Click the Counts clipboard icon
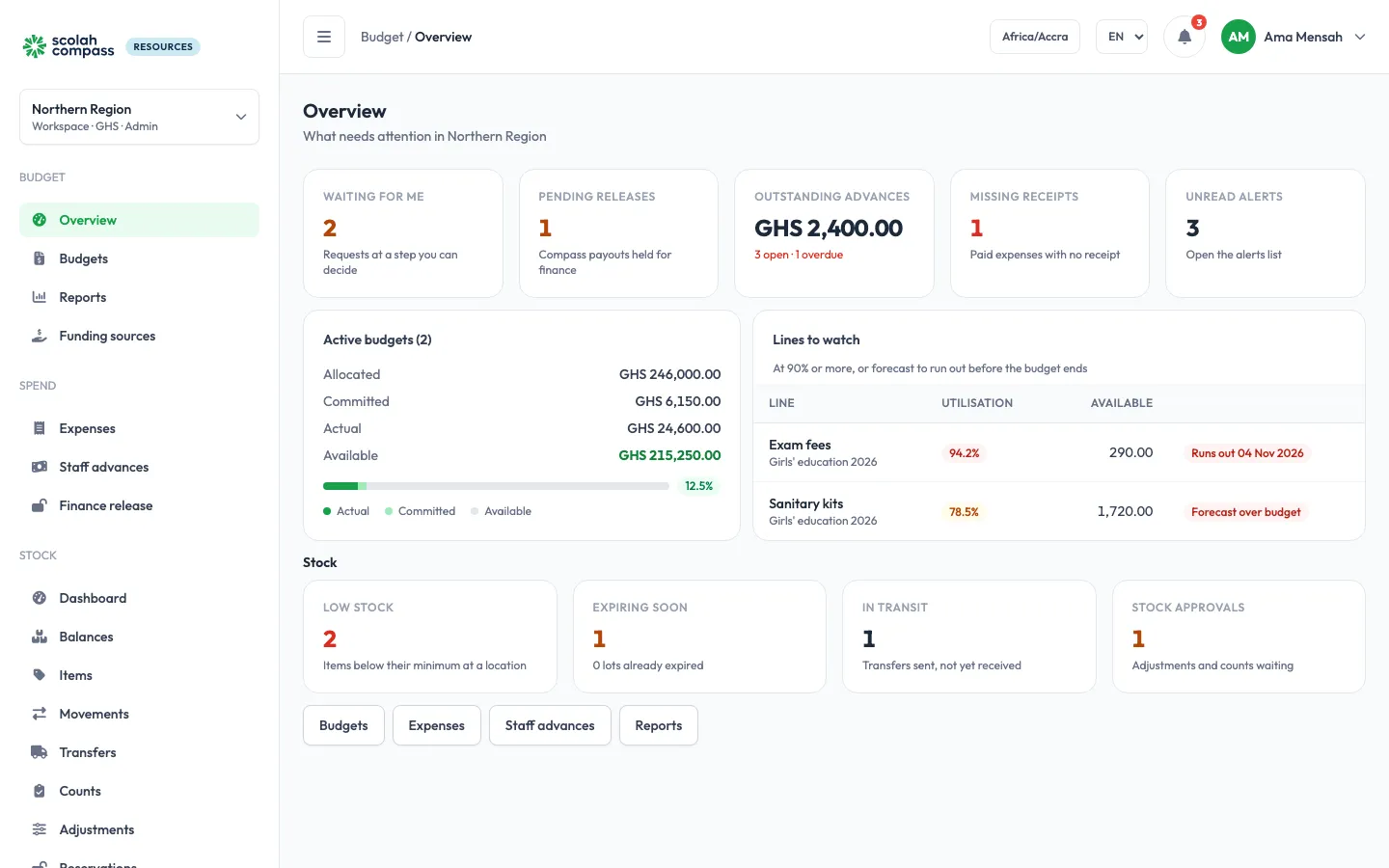The height and width of the screenshot is (868, 1389). point(40,791)
